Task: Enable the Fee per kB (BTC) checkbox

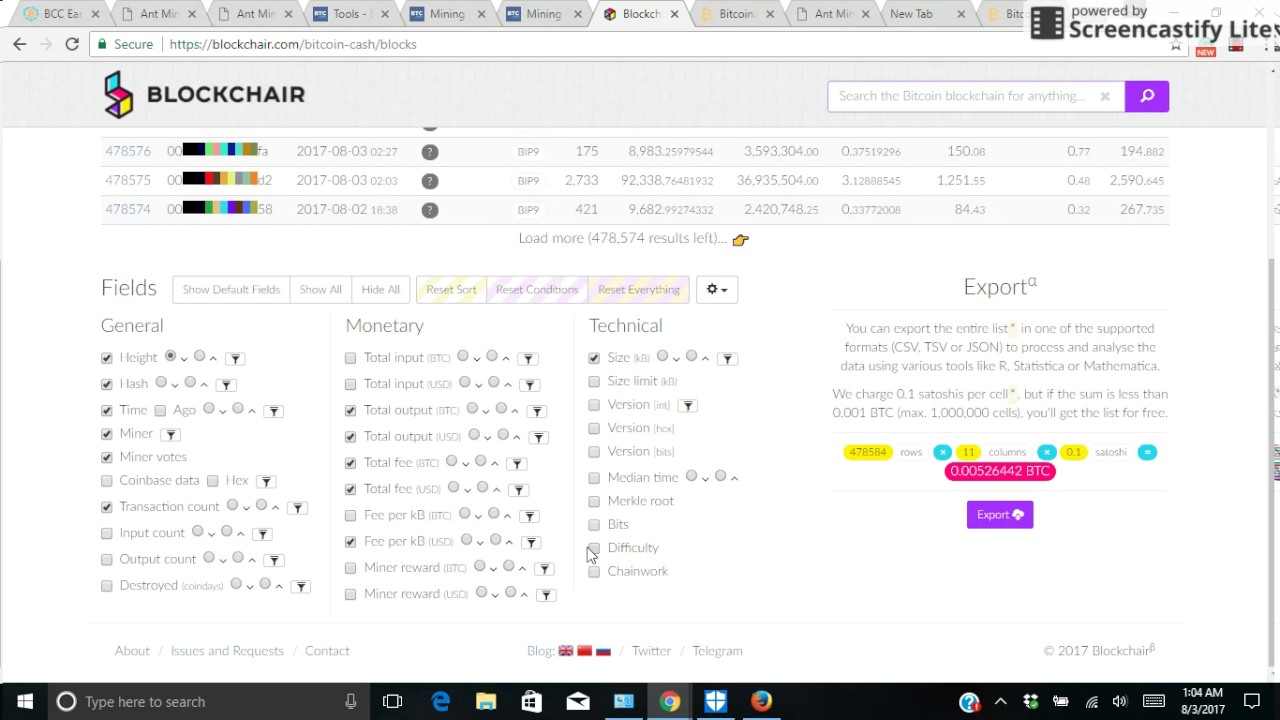Action: click(350, 516)
